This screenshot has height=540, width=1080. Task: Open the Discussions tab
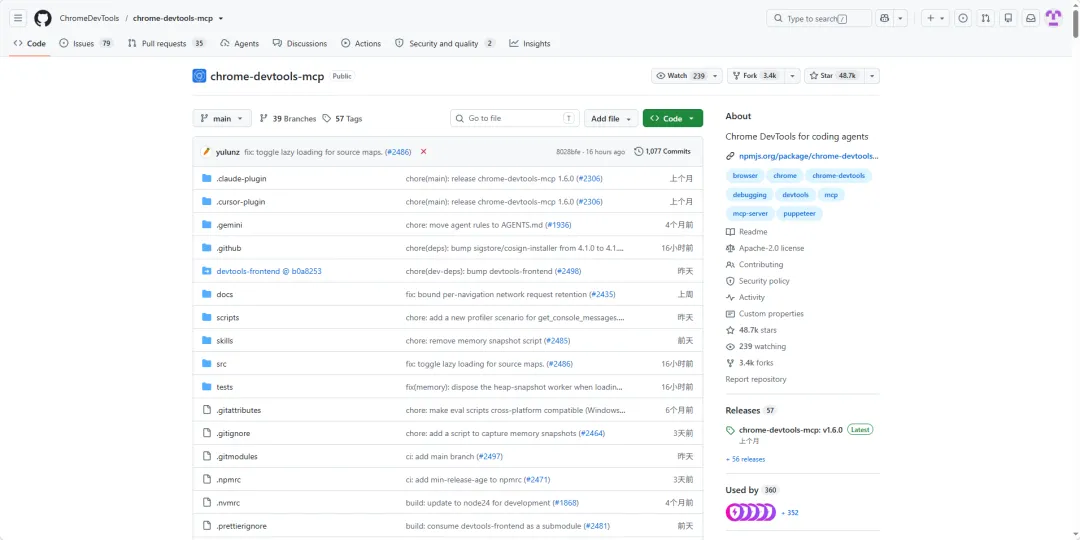(300, 43)
